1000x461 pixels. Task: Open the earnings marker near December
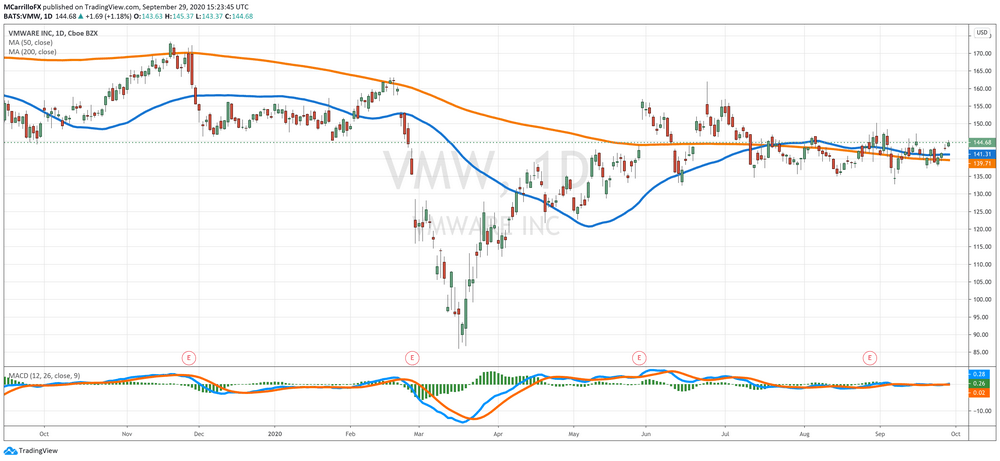coord(188,358)
